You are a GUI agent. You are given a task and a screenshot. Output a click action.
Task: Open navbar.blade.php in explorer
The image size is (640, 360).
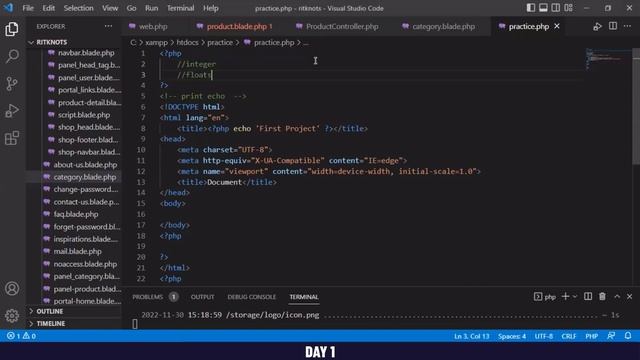(86, 53)
